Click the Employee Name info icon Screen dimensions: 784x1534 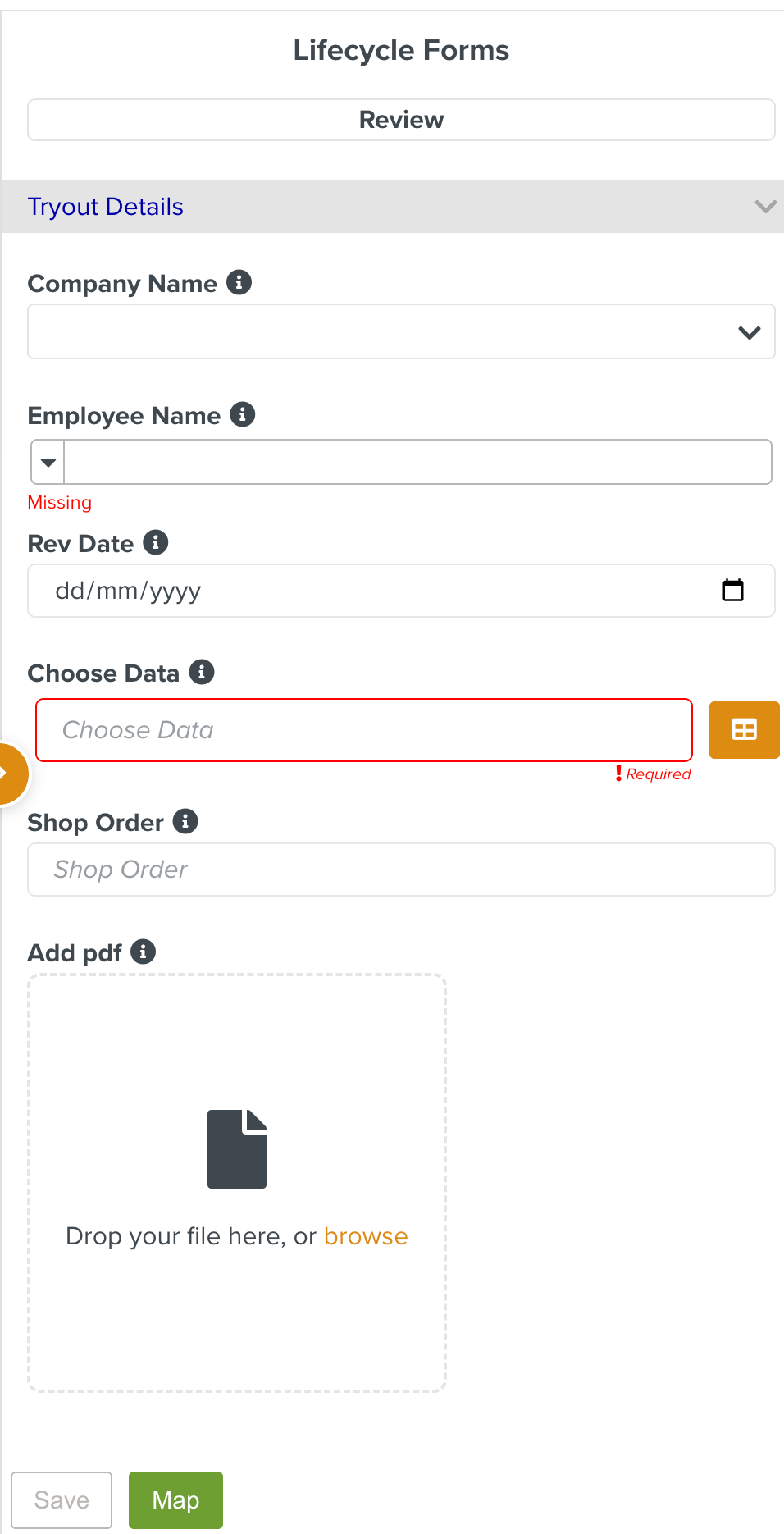(x=242, y=414)
